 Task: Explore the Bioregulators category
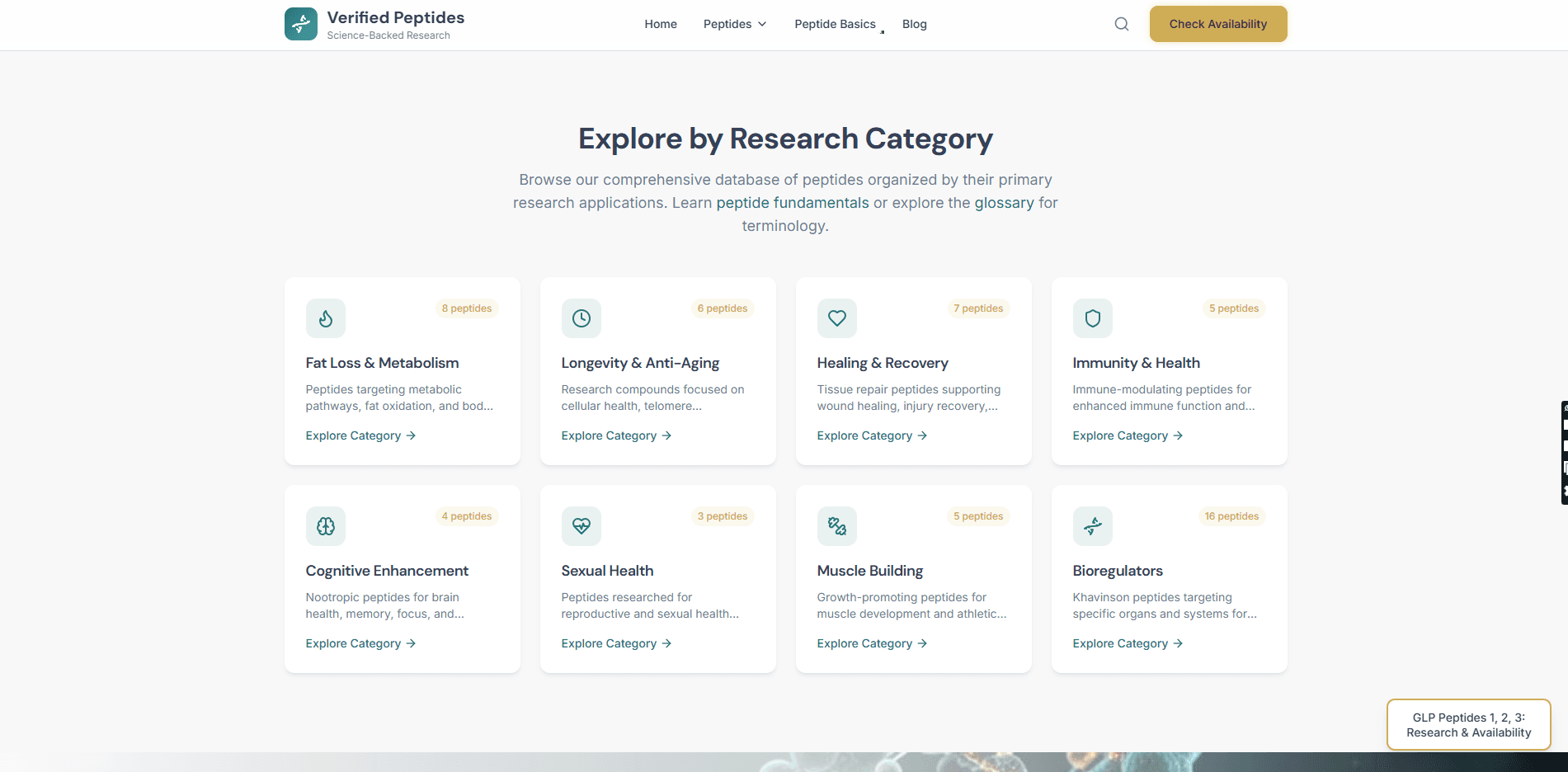pyautogui.click(x=1128, y=643)
